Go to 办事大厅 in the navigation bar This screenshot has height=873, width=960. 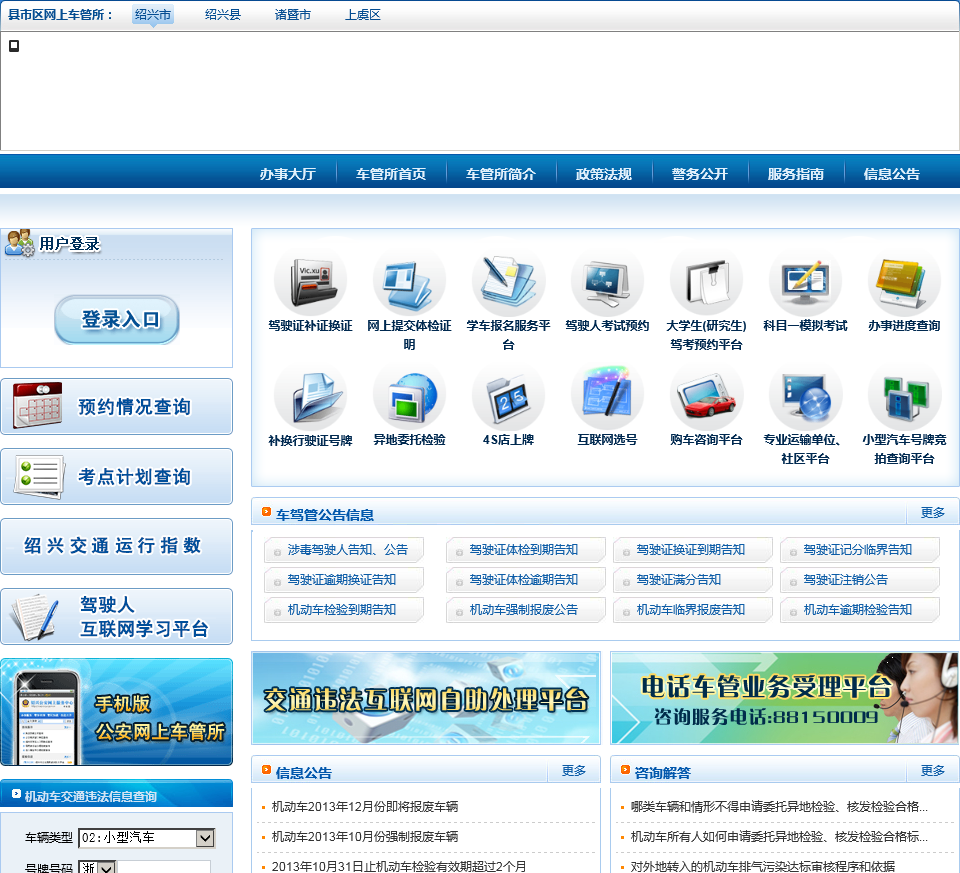(288, 174)
